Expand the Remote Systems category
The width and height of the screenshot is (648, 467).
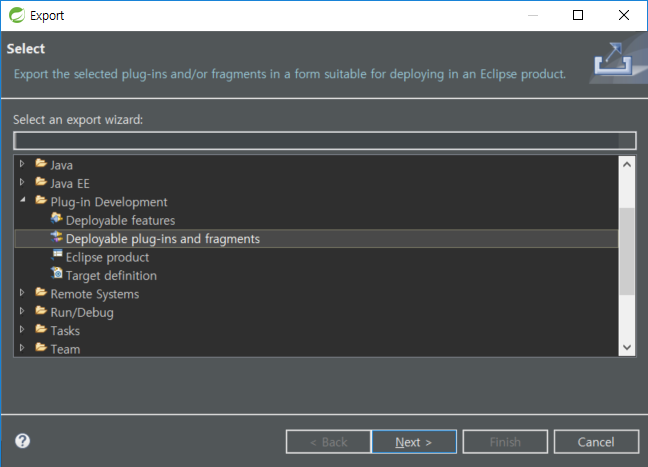pyautogui.click(x=22, y=293)
